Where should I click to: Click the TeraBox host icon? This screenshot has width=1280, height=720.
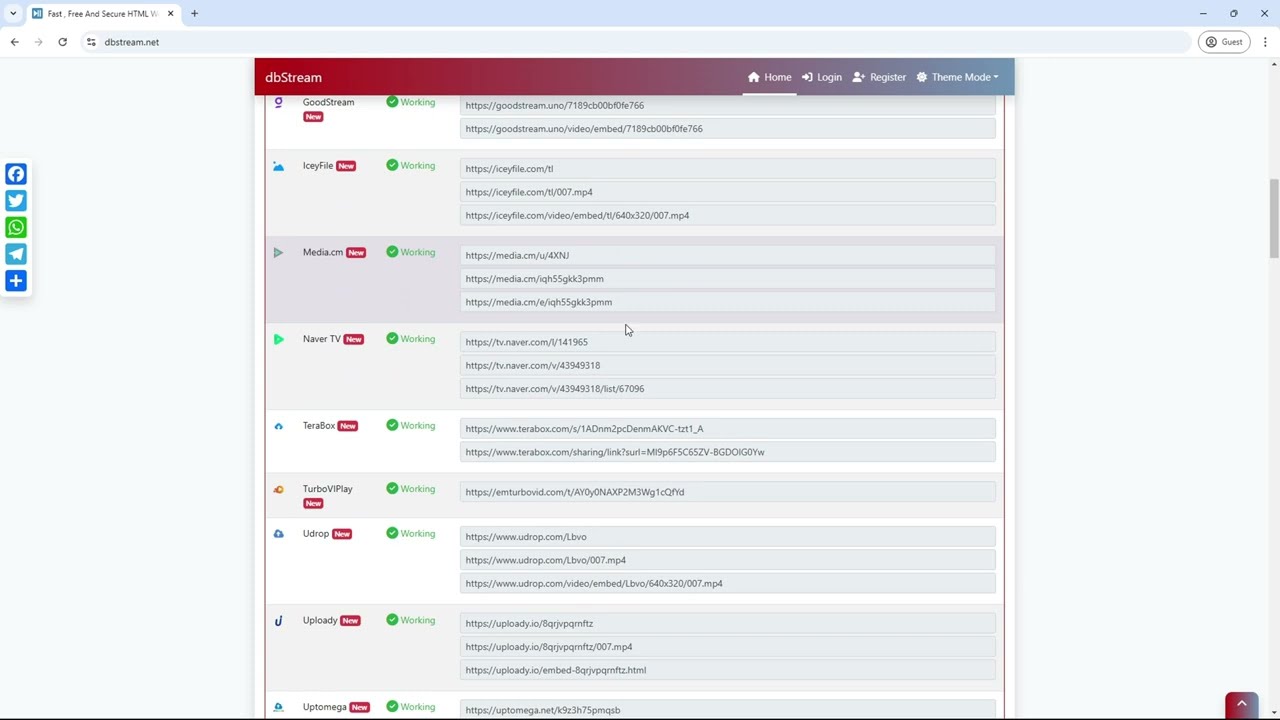tap(278, 426)
